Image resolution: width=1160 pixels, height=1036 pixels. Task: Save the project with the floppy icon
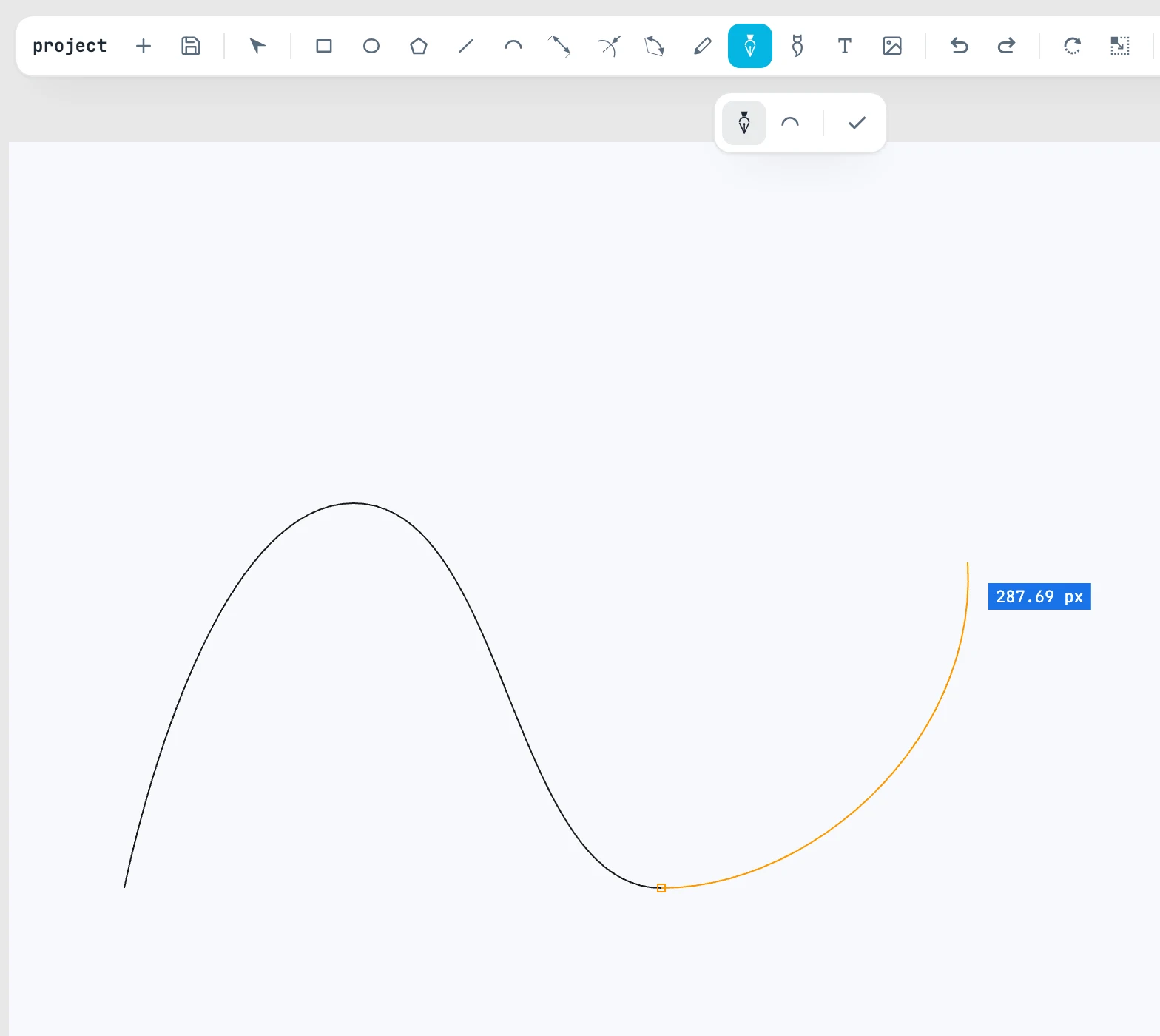(191, 46)
